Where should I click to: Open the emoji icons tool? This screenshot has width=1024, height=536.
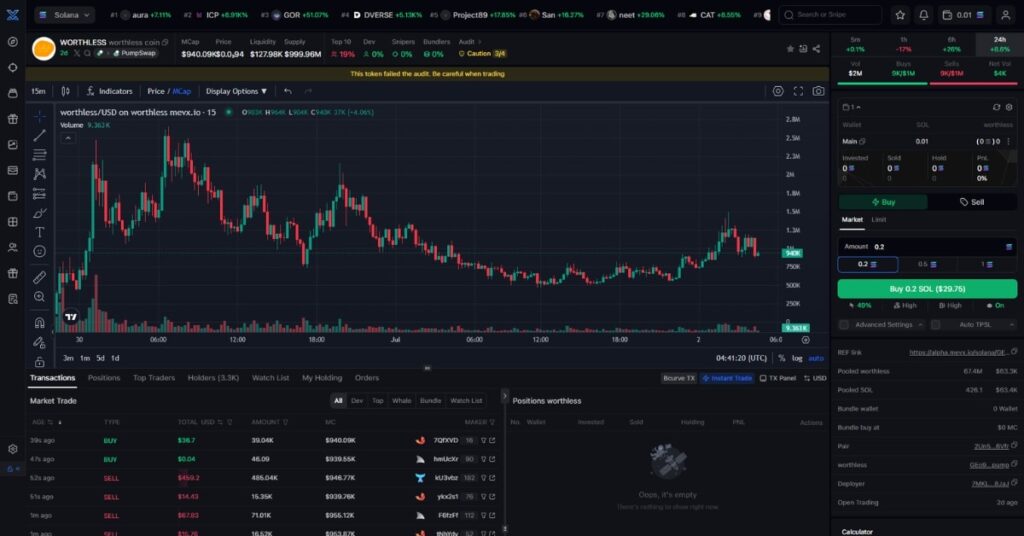click(x=39, y=251)
